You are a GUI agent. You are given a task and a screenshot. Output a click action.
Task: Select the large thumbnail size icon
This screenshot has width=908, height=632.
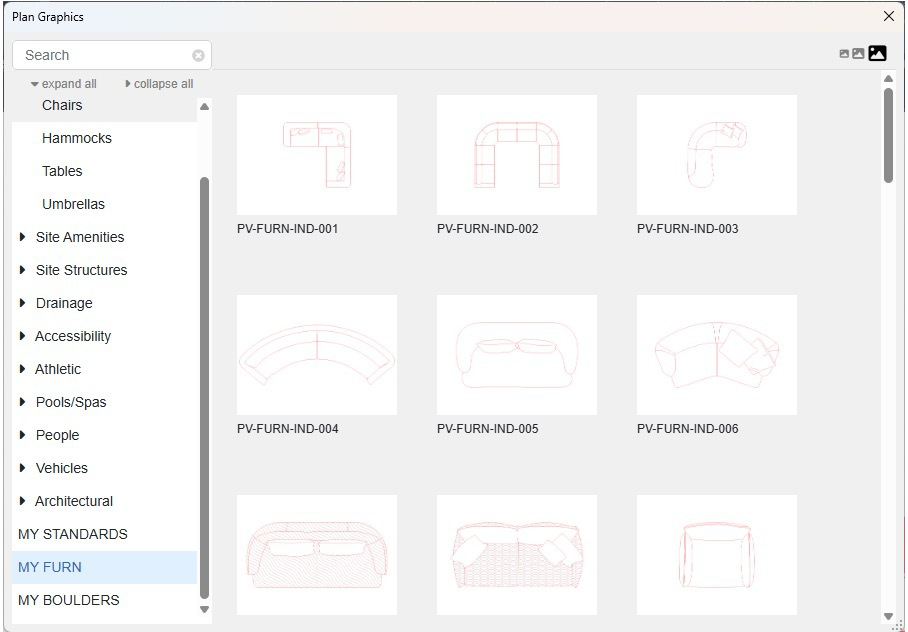[877, 53]
